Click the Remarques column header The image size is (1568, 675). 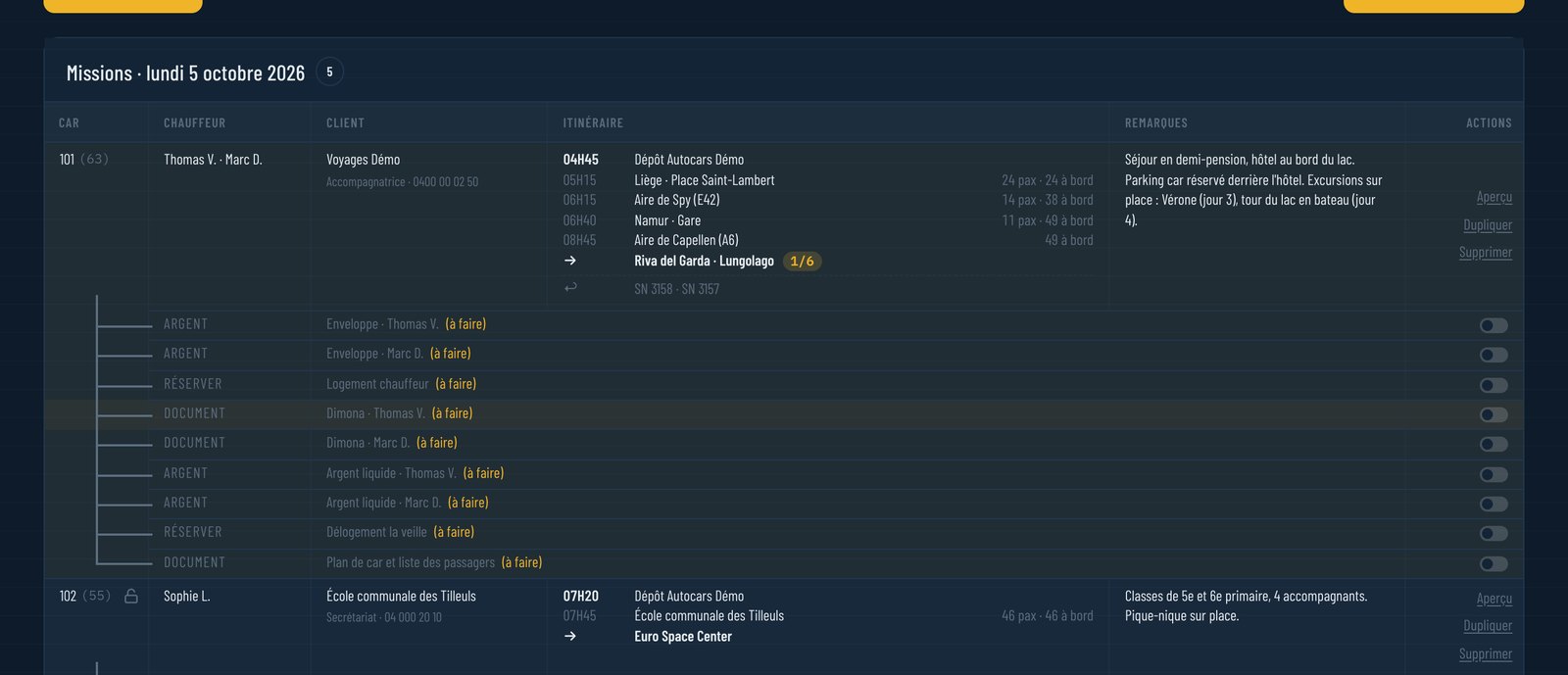pyautogui.click(x=1156, y=122)
